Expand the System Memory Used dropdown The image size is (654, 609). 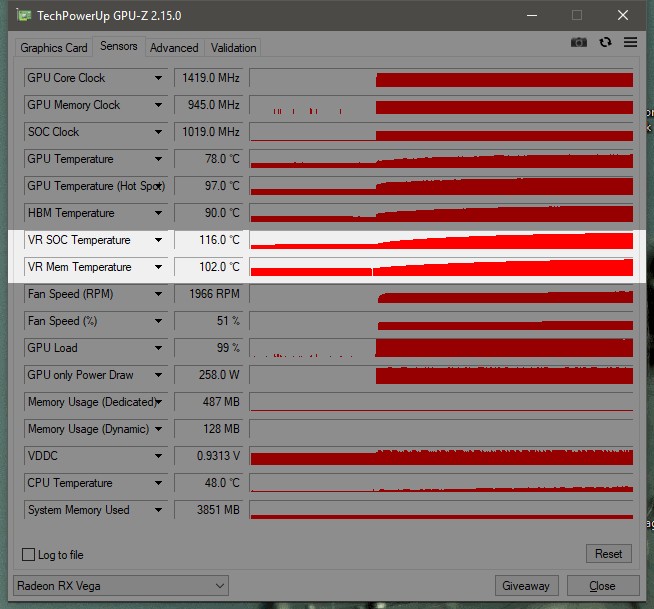tap(158, 510)
